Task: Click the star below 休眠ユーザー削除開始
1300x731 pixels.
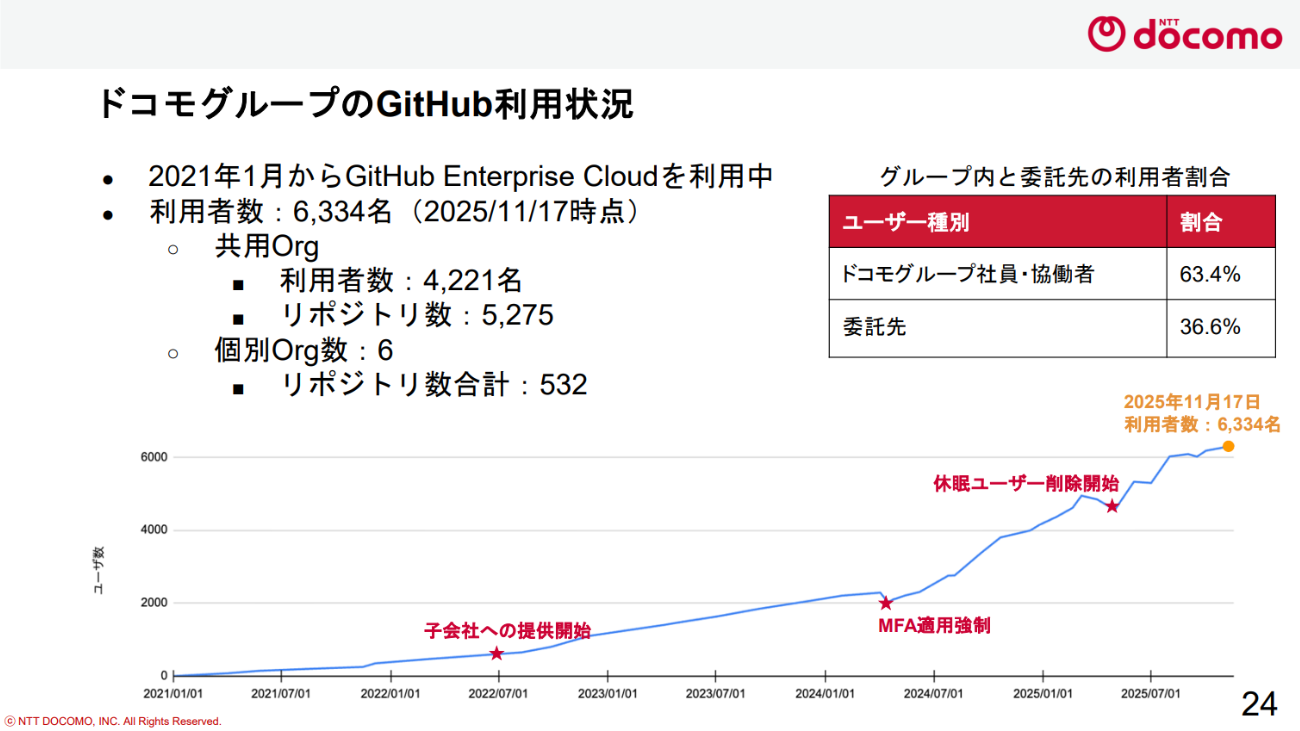Action: pos(1112,506)
